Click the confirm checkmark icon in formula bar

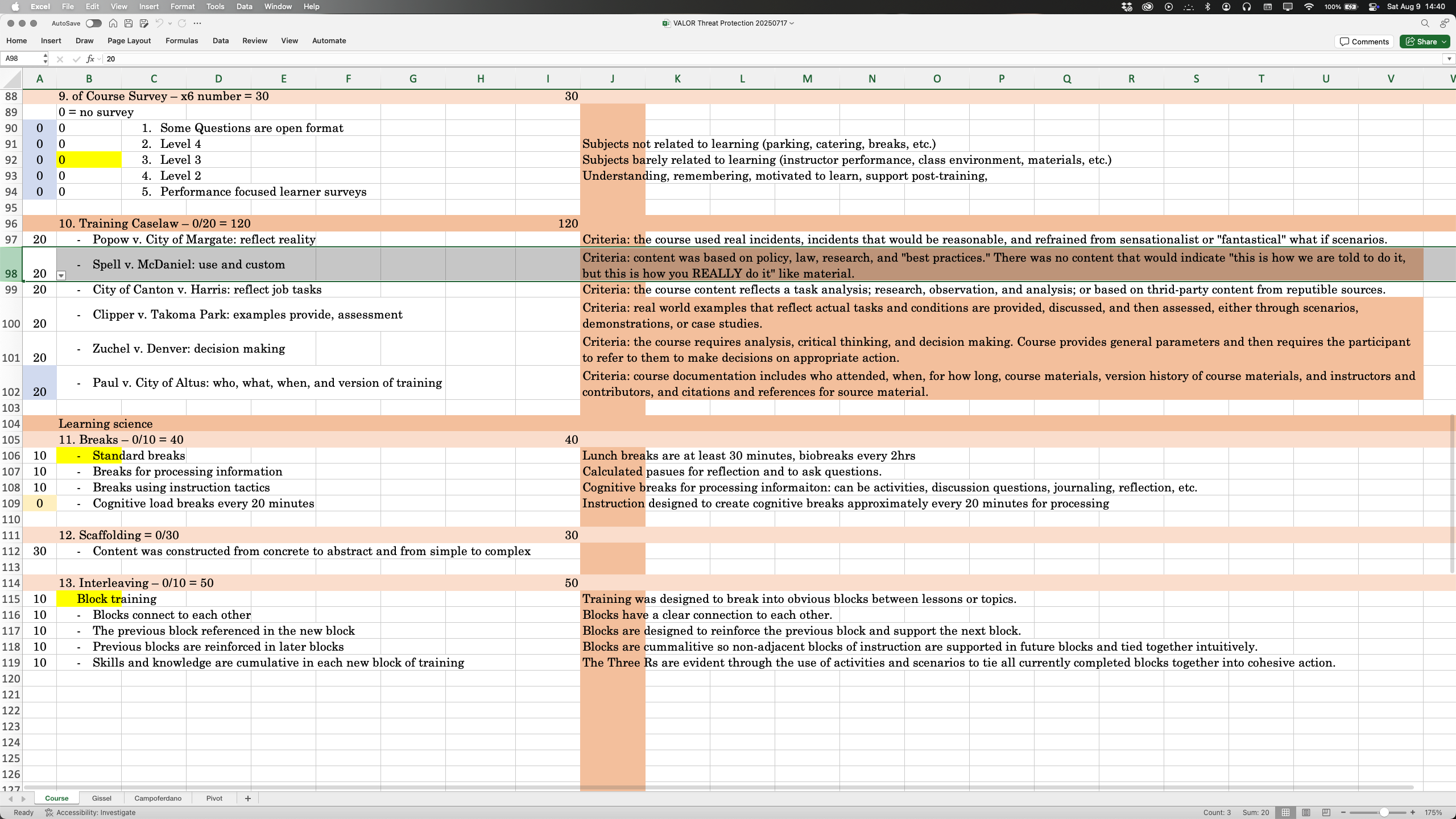[76, 59]
